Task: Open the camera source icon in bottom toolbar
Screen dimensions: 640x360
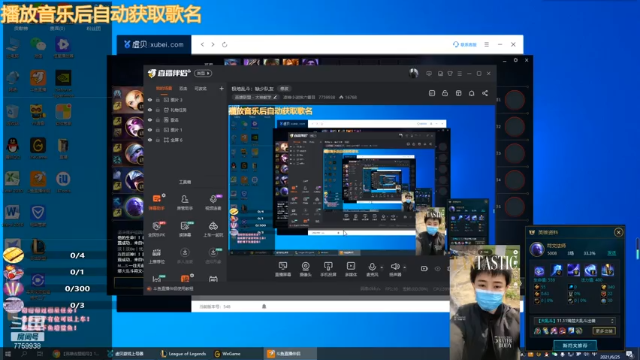Action: point(305,267)
